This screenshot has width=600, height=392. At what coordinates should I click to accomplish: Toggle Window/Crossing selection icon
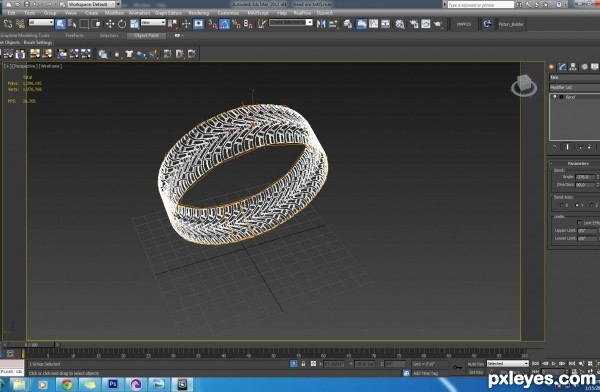tap(96, 24)
